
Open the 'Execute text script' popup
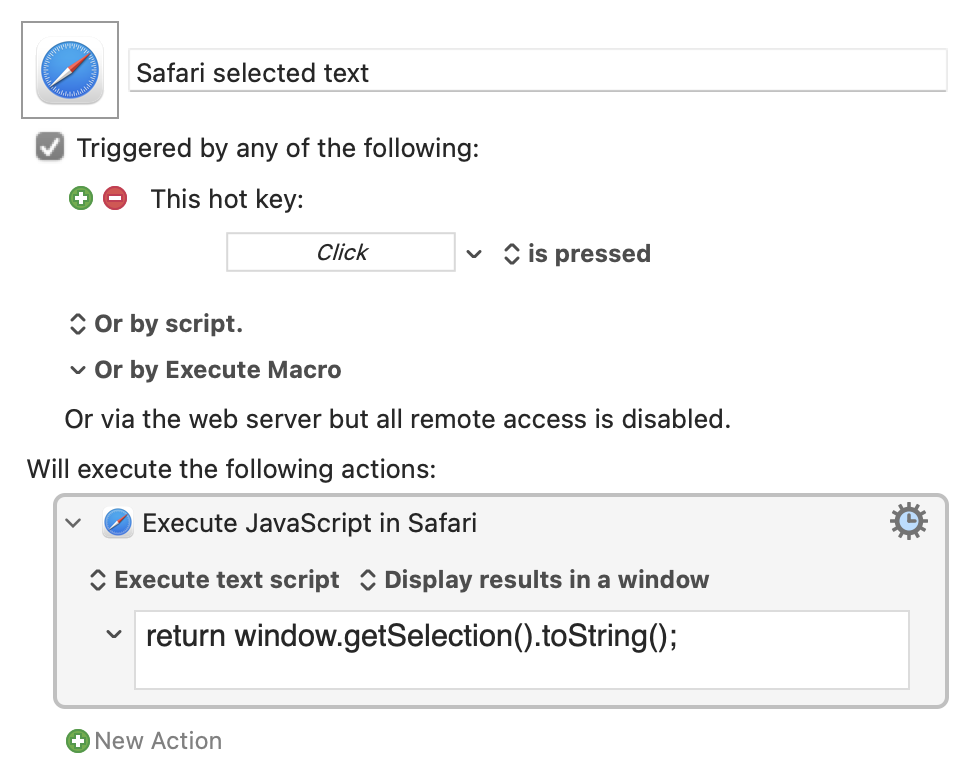point(214,580)
